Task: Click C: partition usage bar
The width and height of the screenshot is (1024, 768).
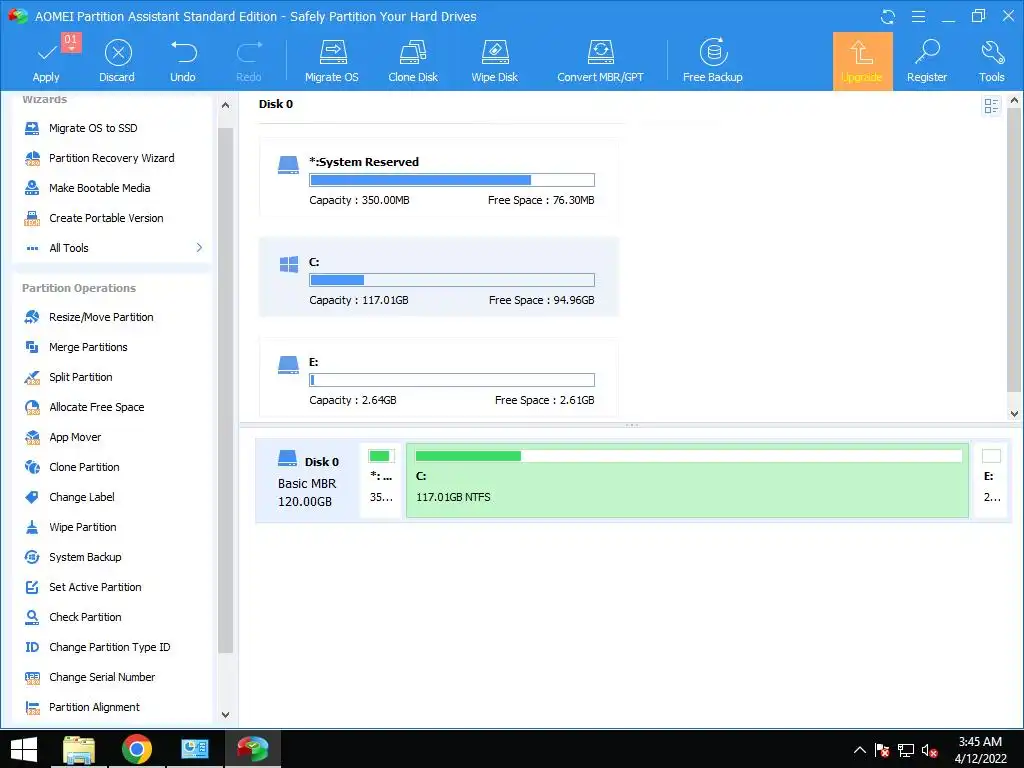Action: pos(452,280)
